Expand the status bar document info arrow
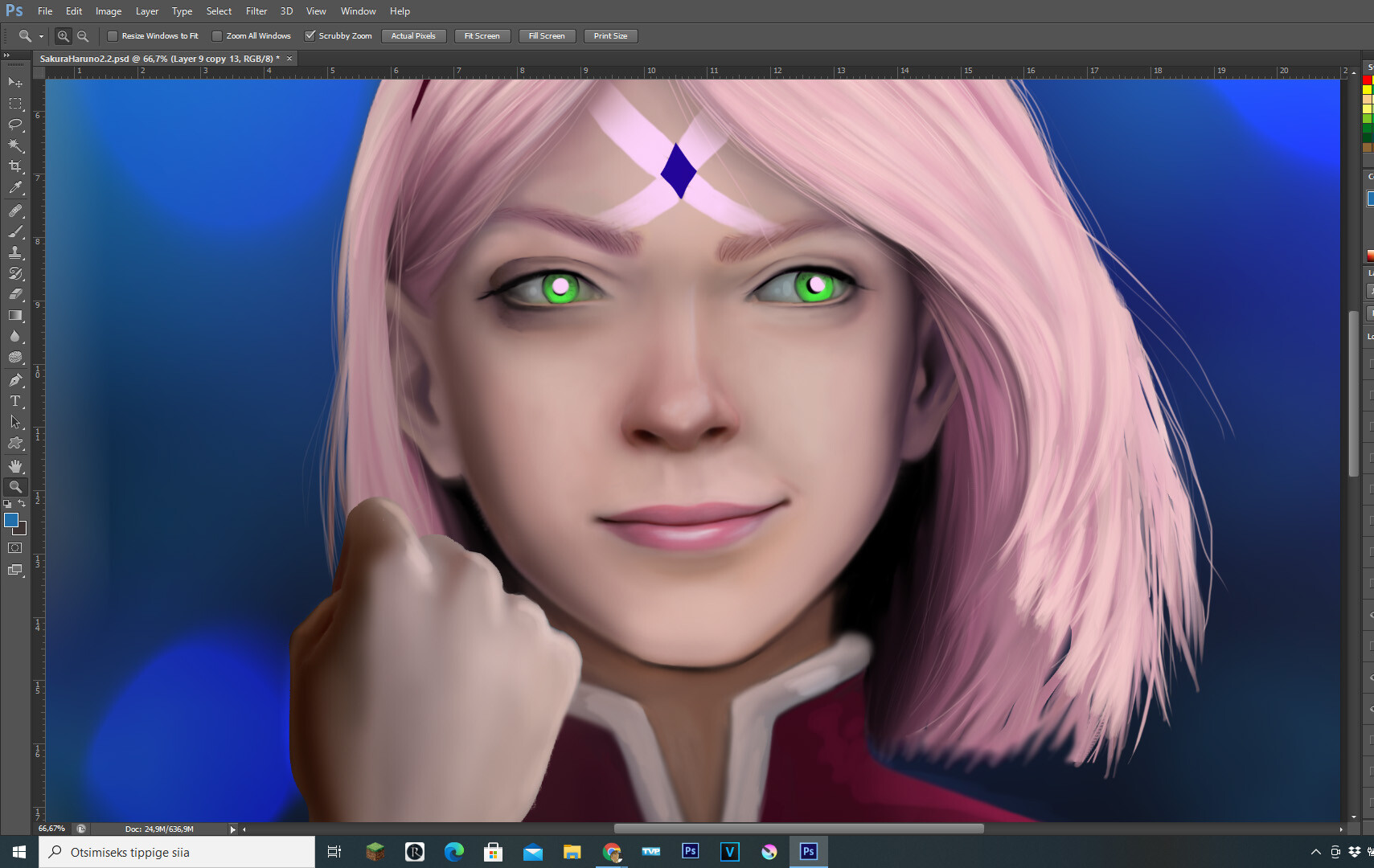 click(232, 829)
